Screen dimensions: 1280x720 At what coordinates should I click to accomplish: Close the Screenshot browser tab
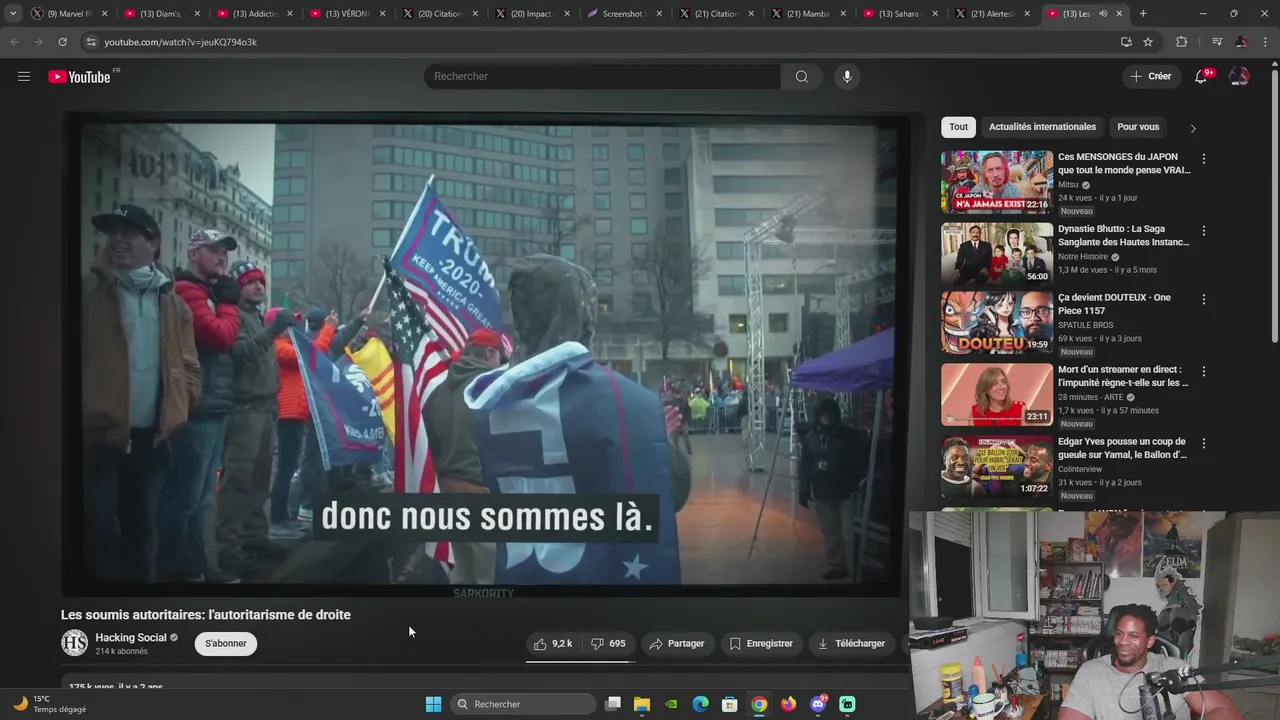click(657, 14)
